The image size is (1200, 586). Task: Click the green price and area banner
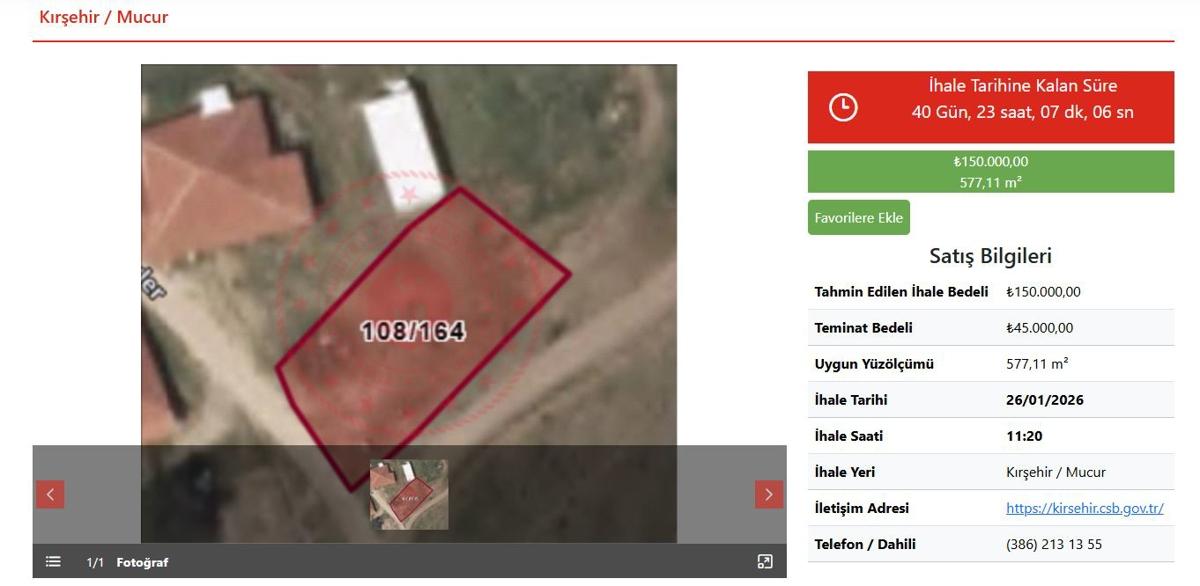tap(991, 171)
